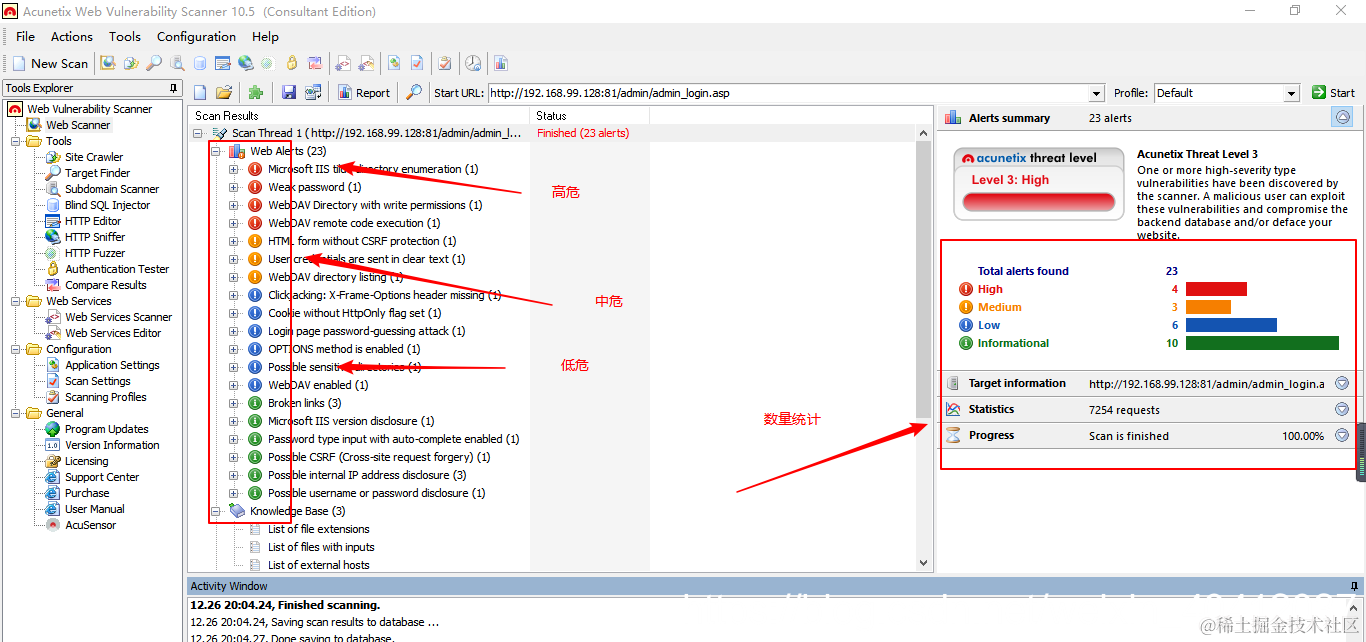Click the green puzzle-piece icon
Image resolution: width=1366 pixels, height=642 pixels.
256,93
